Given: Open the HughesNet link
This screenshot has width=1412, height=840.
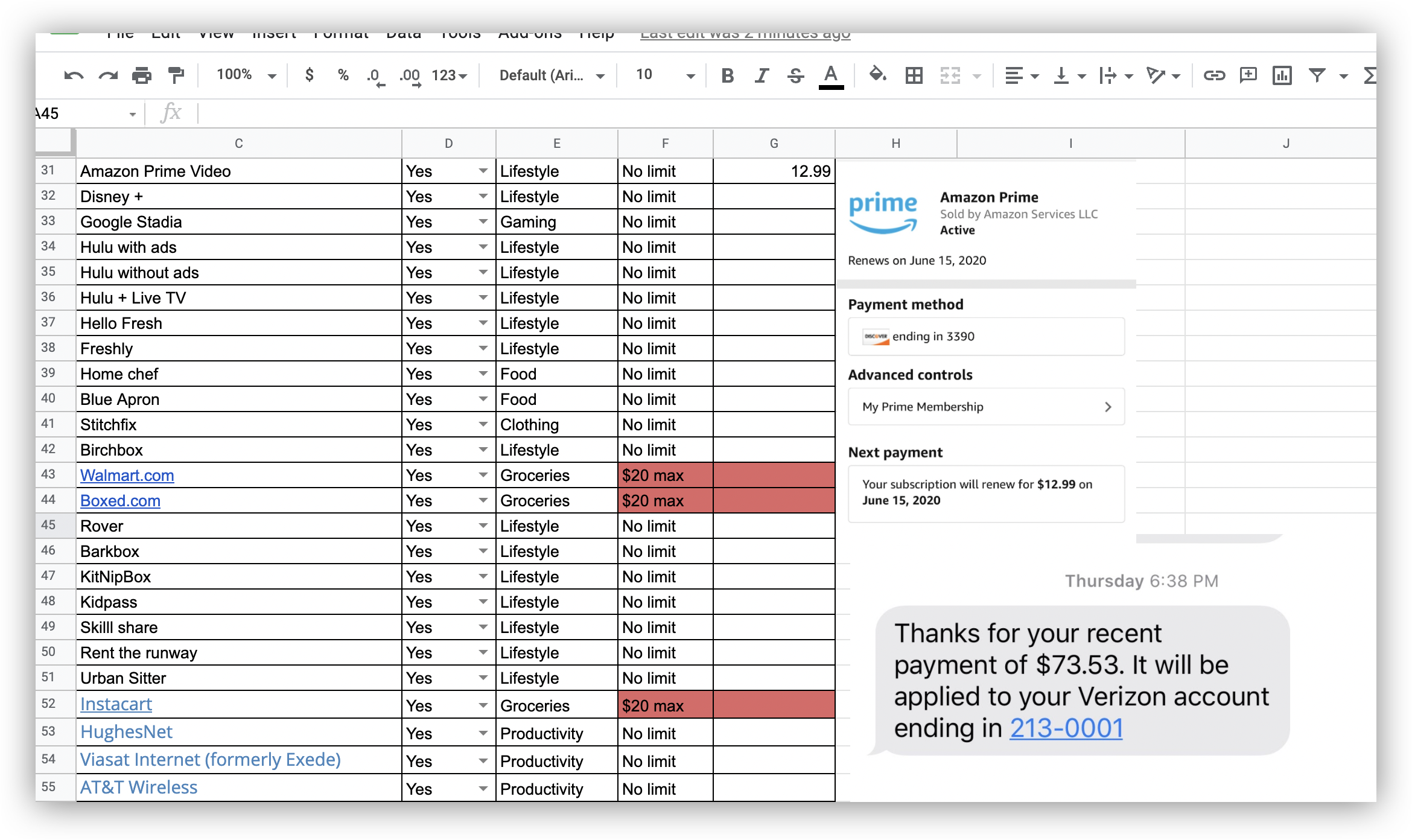Looking at the screenshot, I should point(126,732).
